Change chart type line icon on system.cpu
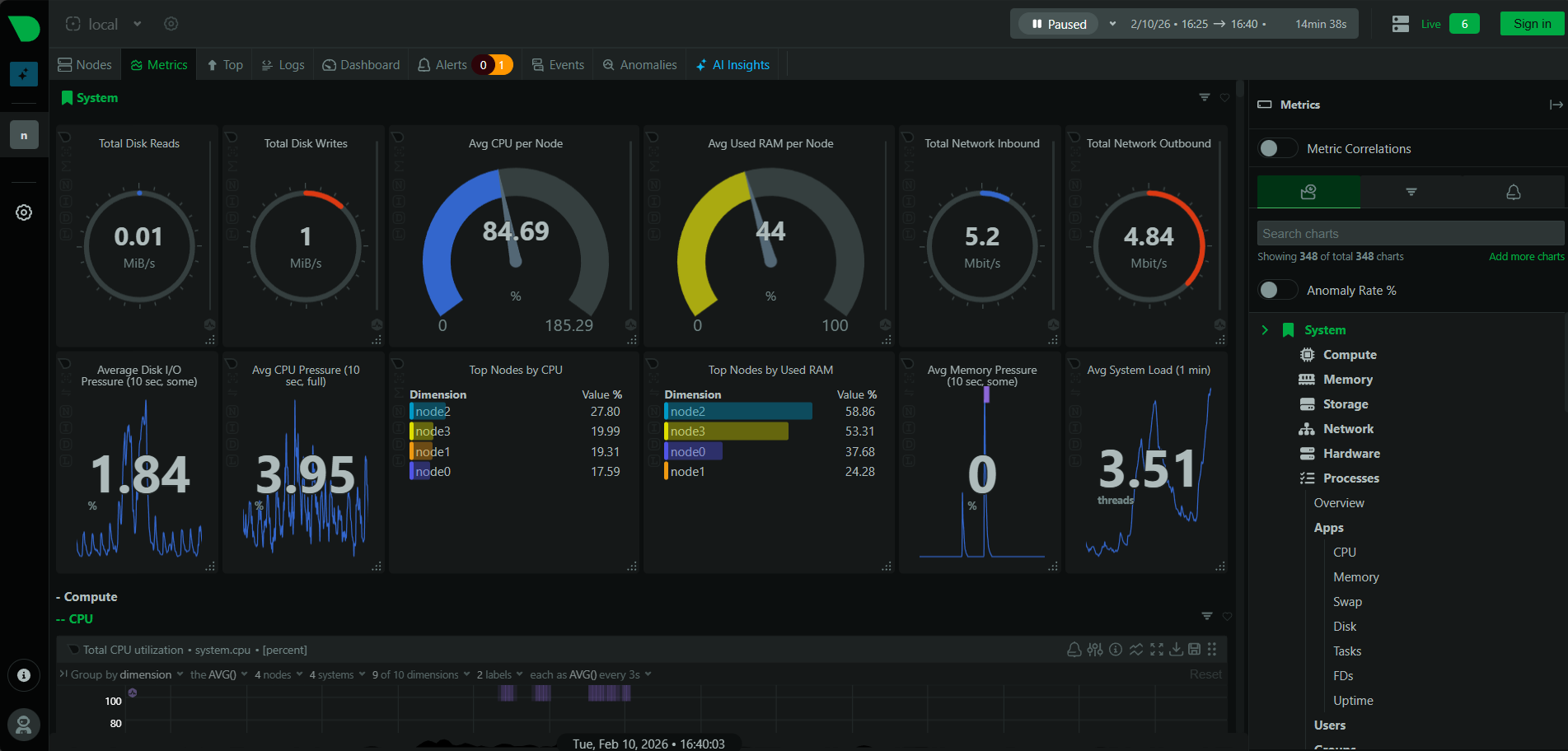 [x=1136, y=650]
